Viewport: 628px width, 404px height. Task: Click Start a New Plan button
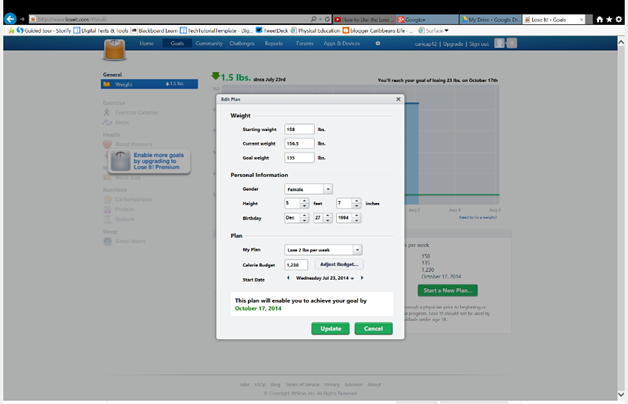447,290
